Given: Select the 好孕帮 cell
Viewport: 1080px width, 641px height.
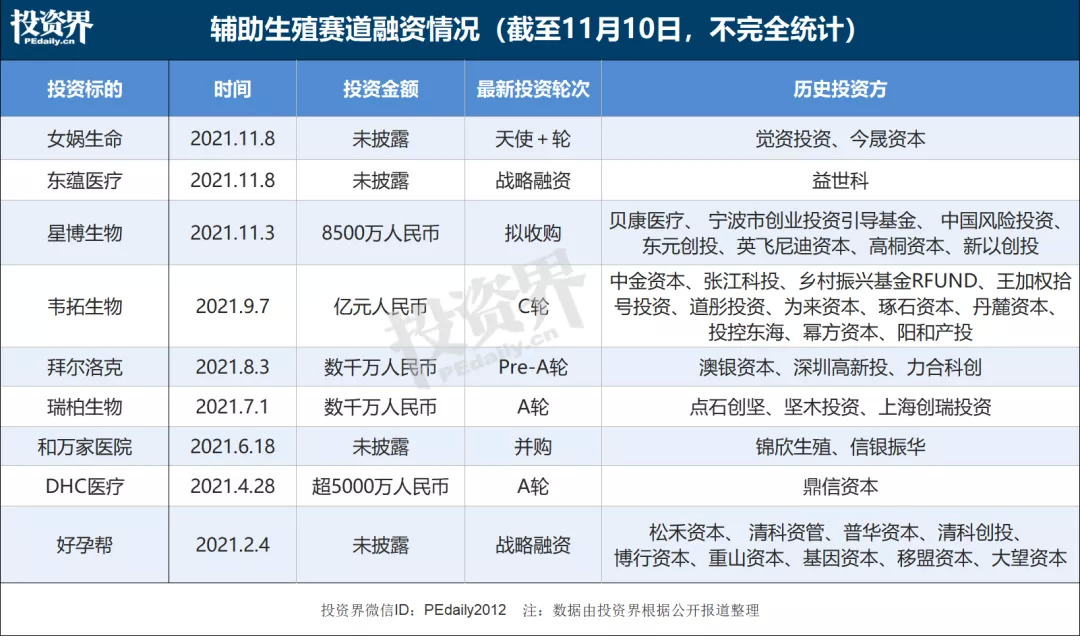Looking at the screenshot, I should (x=85, y=545).
